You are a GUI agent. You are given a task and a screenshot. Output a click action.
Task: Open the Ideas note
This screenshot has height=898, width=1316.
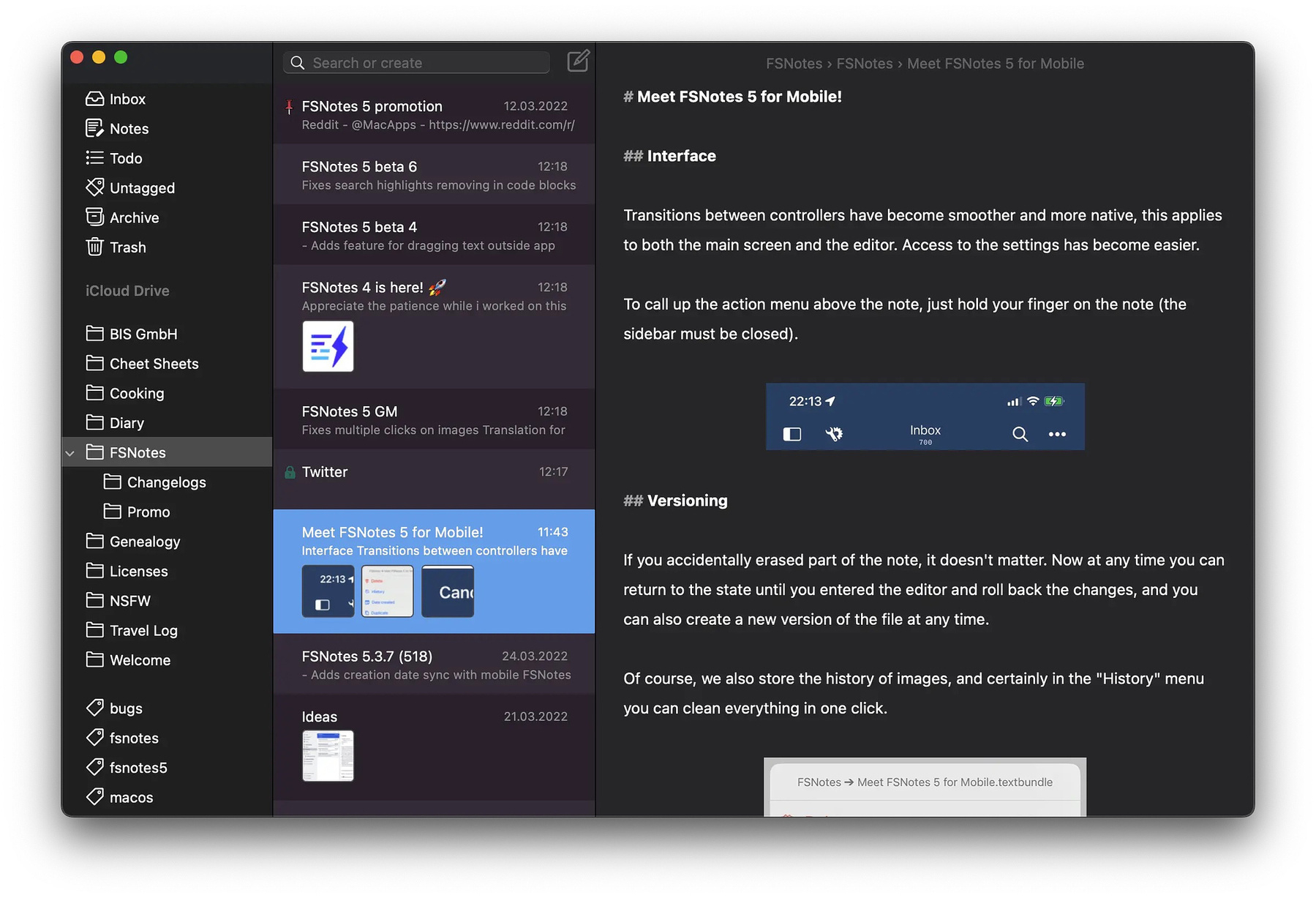[x=434, y=747]
